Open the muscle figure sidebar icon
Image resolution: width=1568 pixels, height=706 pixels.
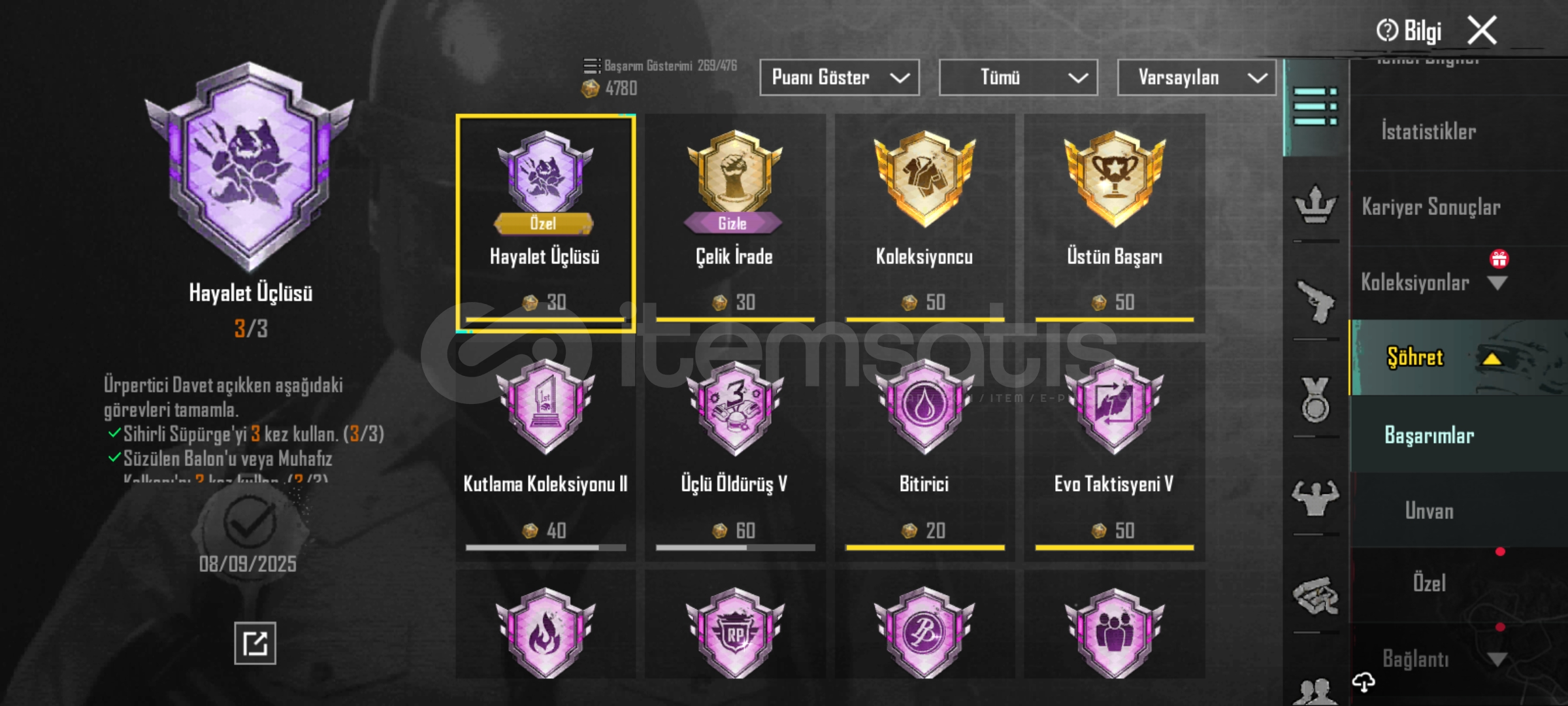[x=1315, y=498]
